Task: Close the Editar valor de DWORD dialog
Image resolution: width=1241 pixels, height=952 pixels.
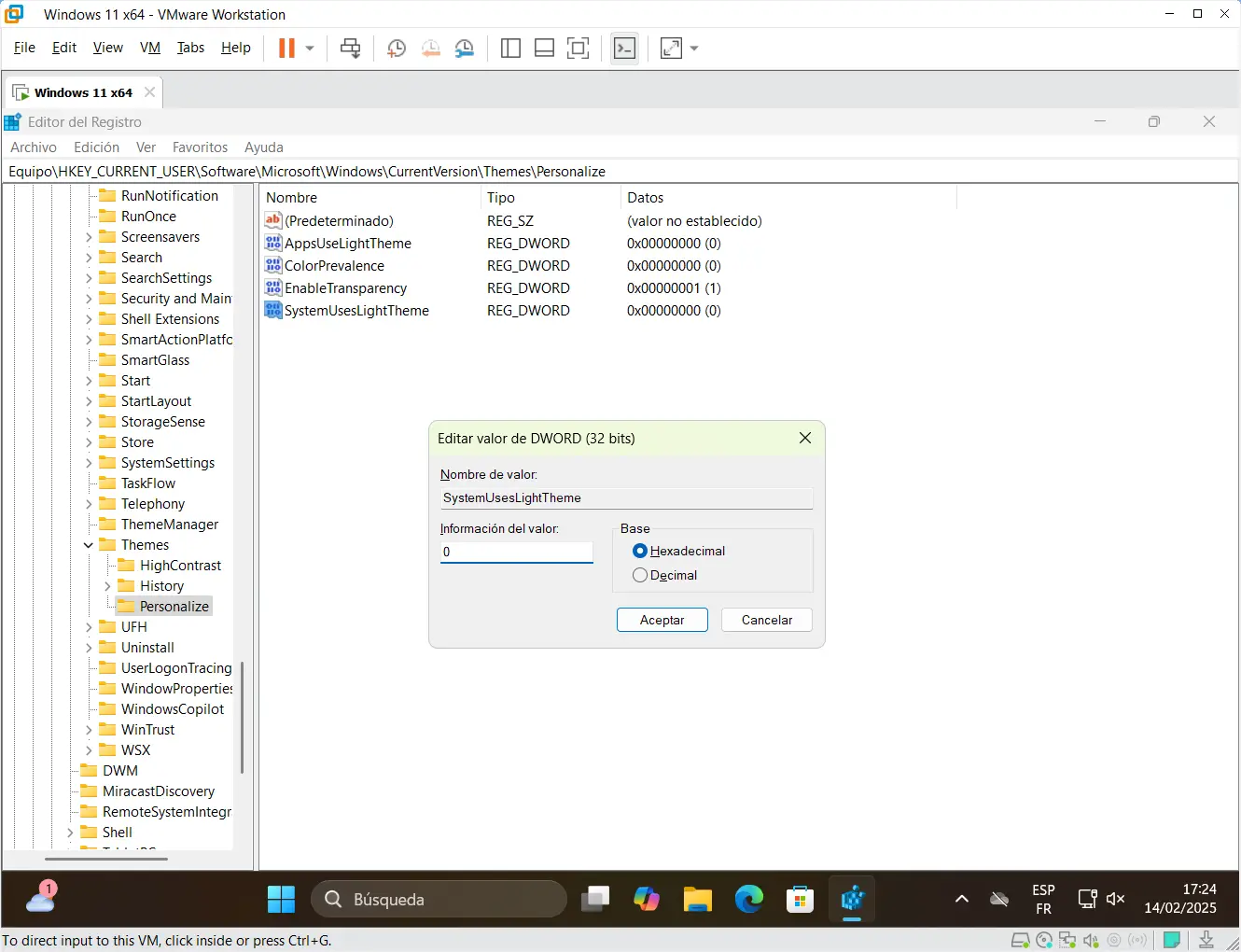Action: click(x=805, y=438)
